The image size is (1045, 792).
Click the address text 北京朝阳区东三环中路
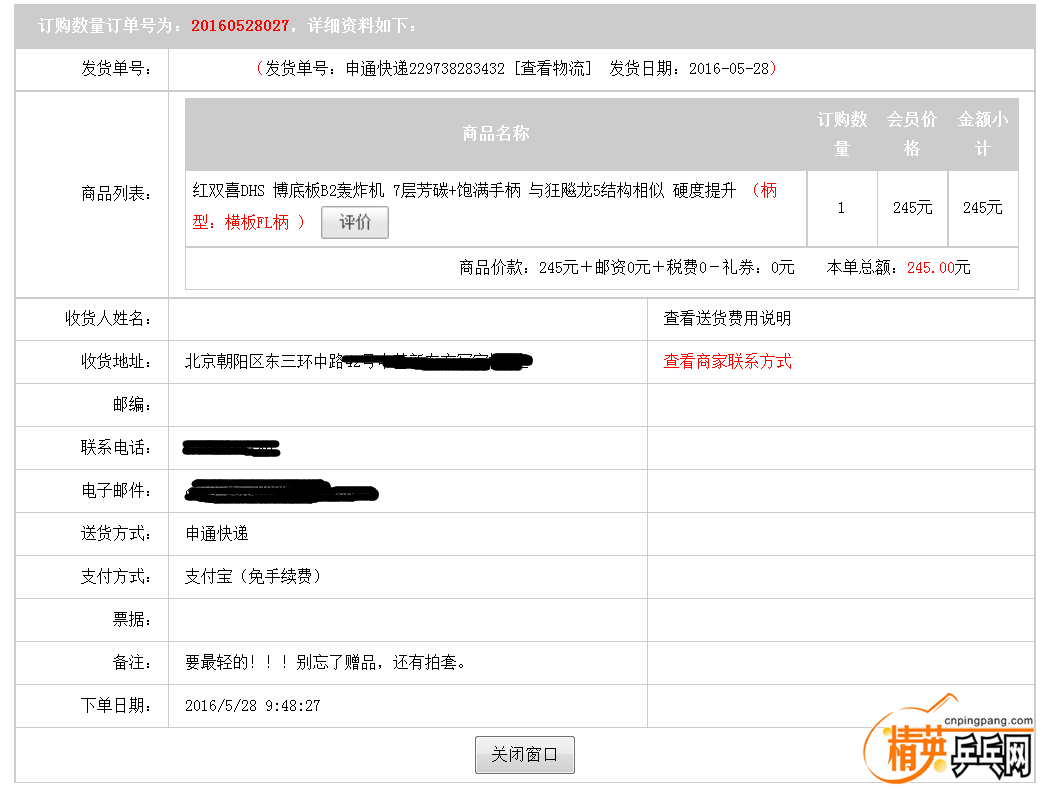(264, 361)
